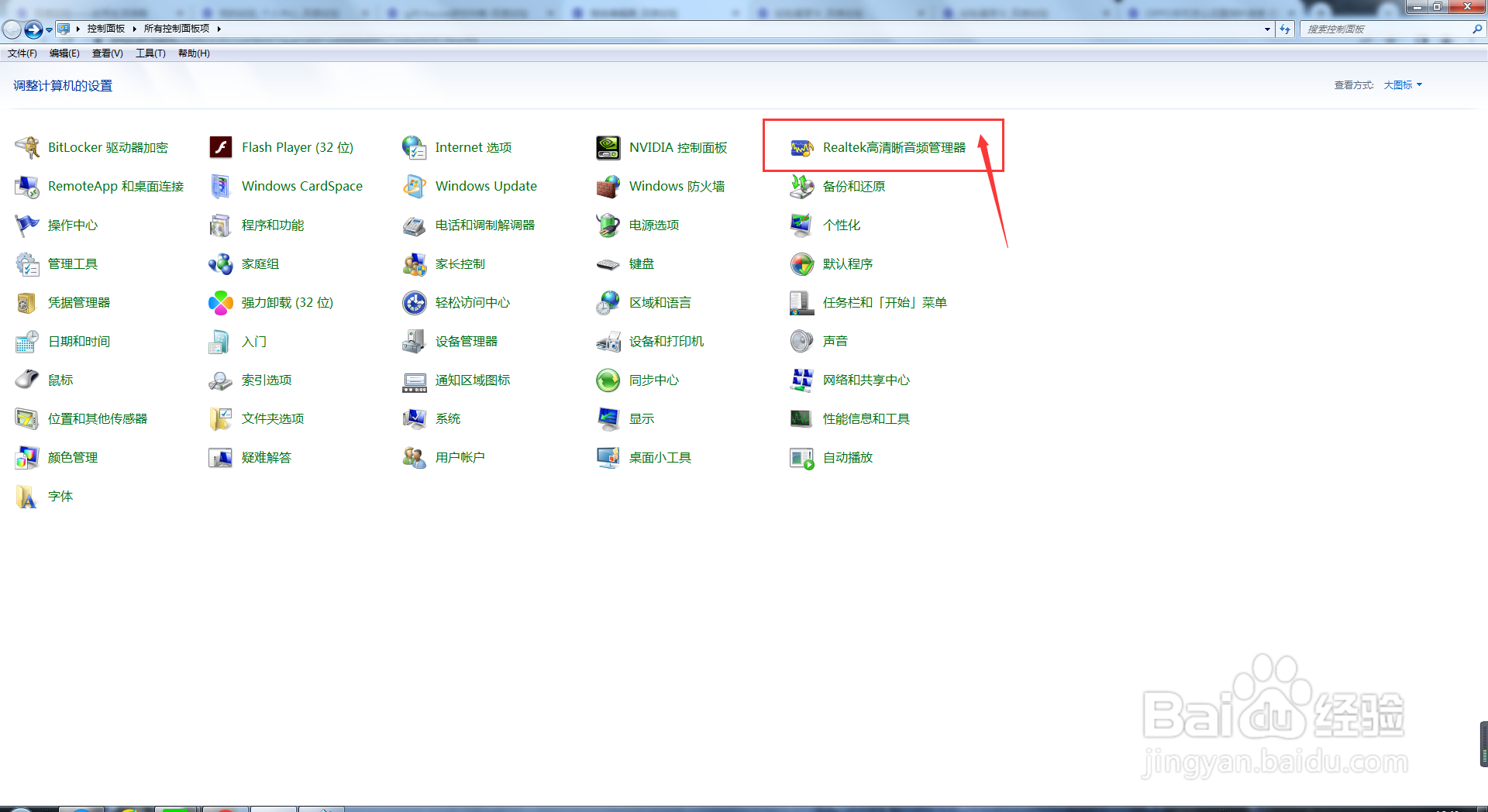Open Windows Update icon
The width and height of the screenshot is (1488, 812).
coord(415,186)
